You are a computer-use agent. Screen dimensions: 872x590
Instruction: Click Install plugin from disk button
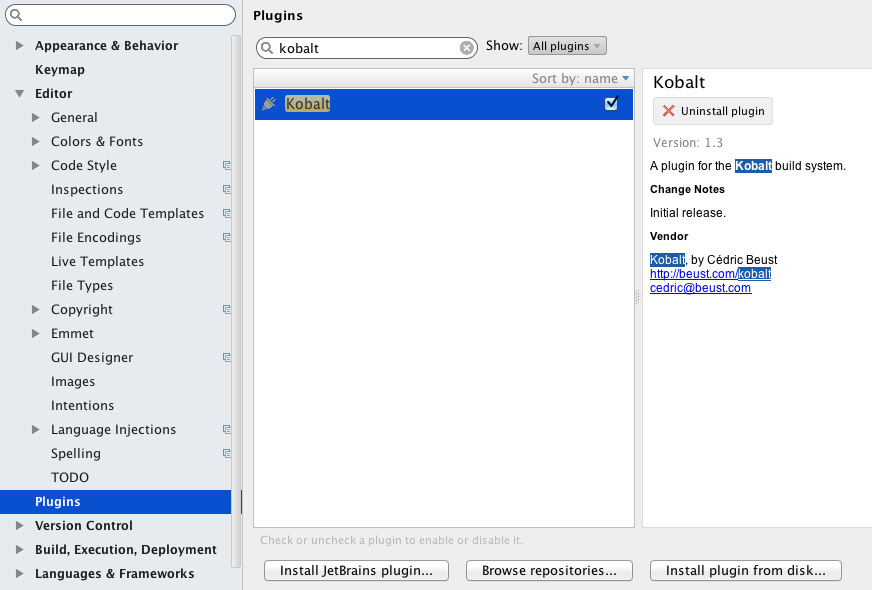pos(745,571)
